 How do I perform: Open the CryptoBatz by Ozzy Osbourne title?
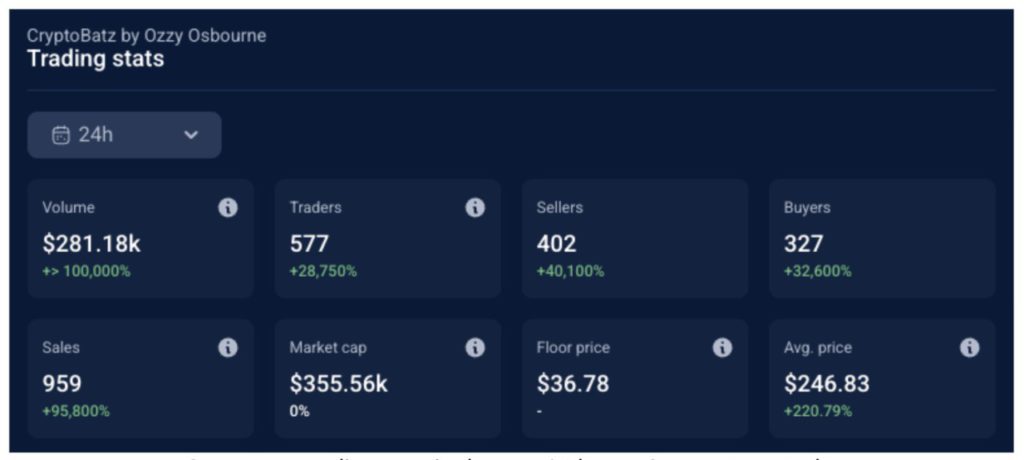[x=146, y=36]
